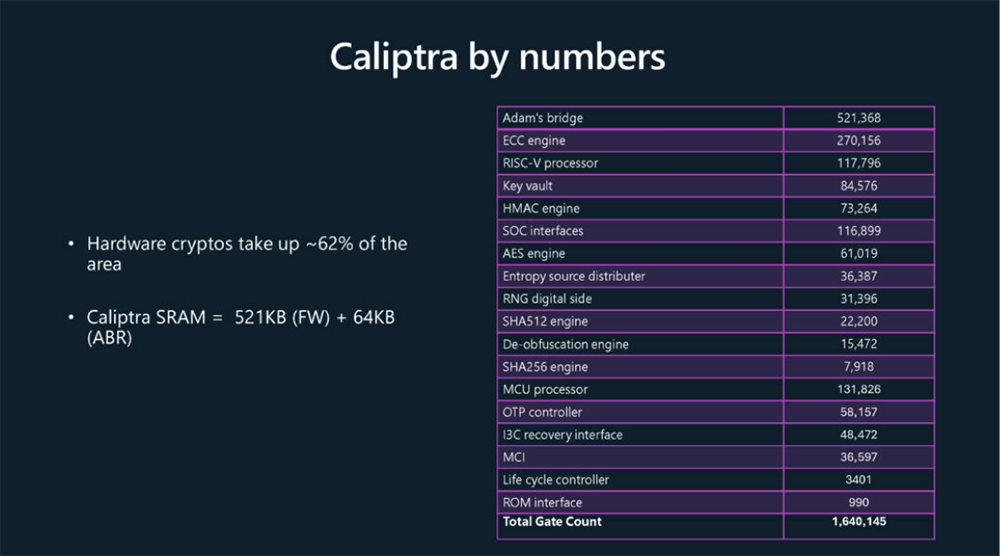The image size is (1000, 556).
Task: Select the Entropy source distributer cell
Action: 574,276
